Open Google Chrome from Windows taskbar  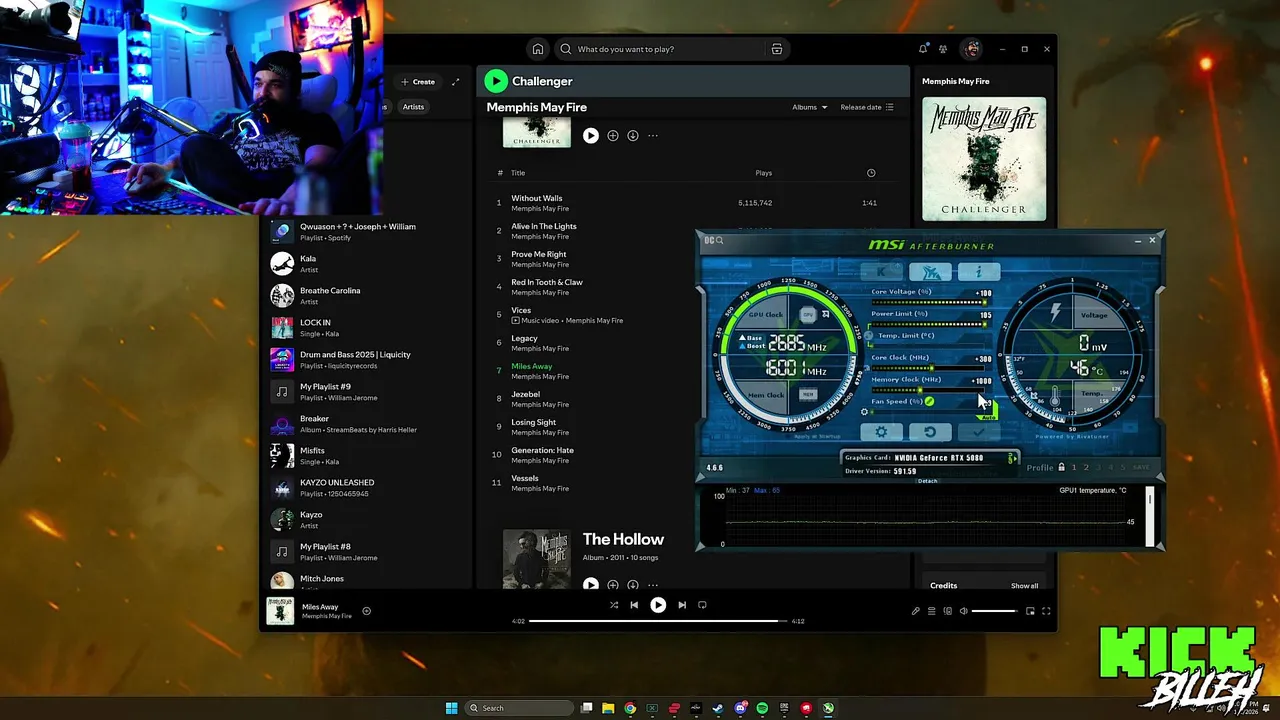click(x=630, y=708)
